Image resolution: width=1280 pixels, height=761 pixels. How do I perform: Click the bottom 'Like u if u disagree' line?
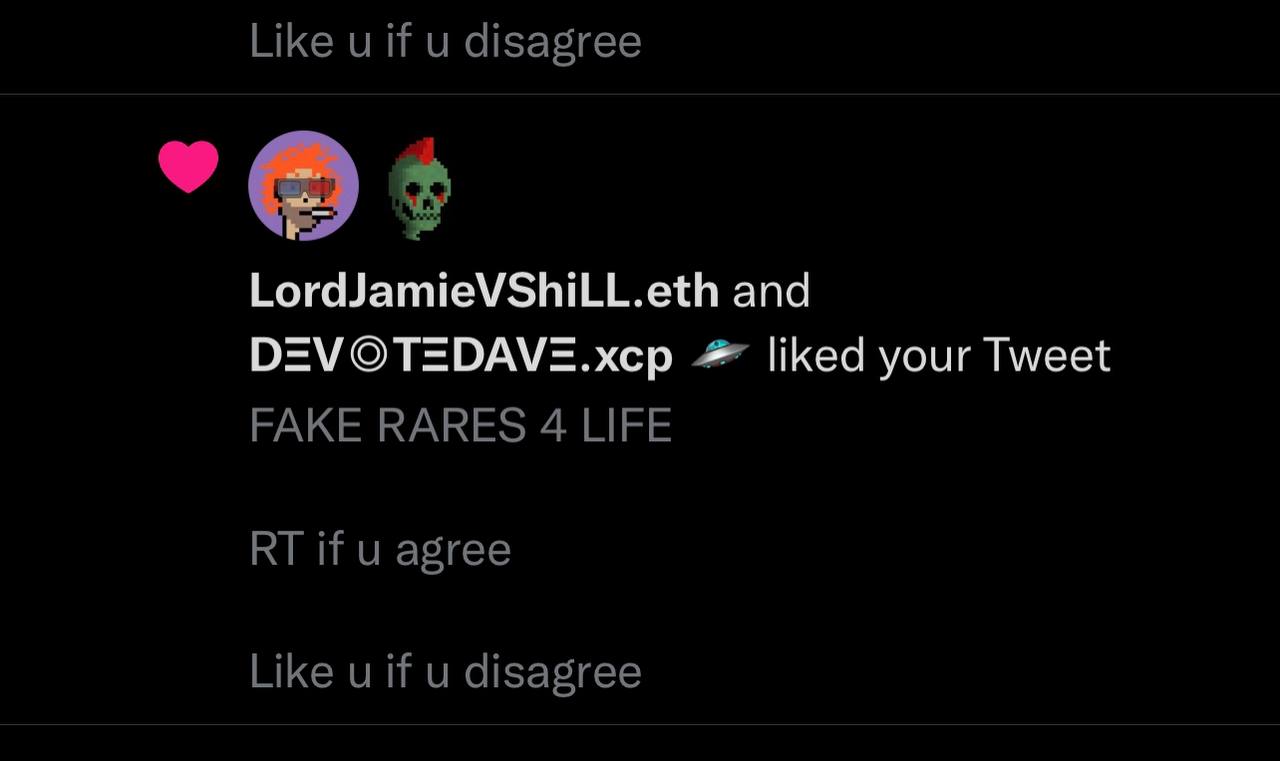(445, 671)
